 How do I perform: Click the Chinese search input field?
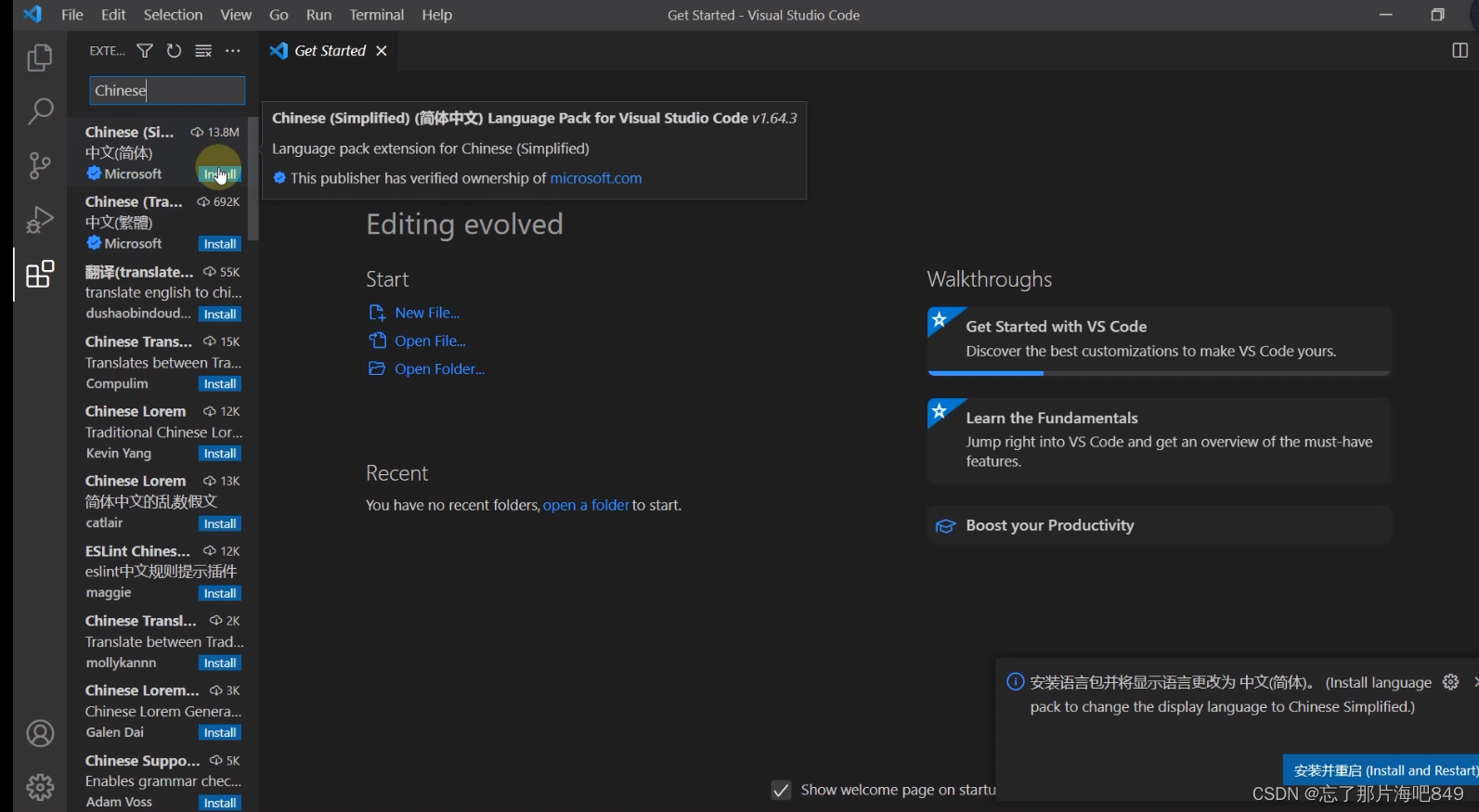[167, 90]
